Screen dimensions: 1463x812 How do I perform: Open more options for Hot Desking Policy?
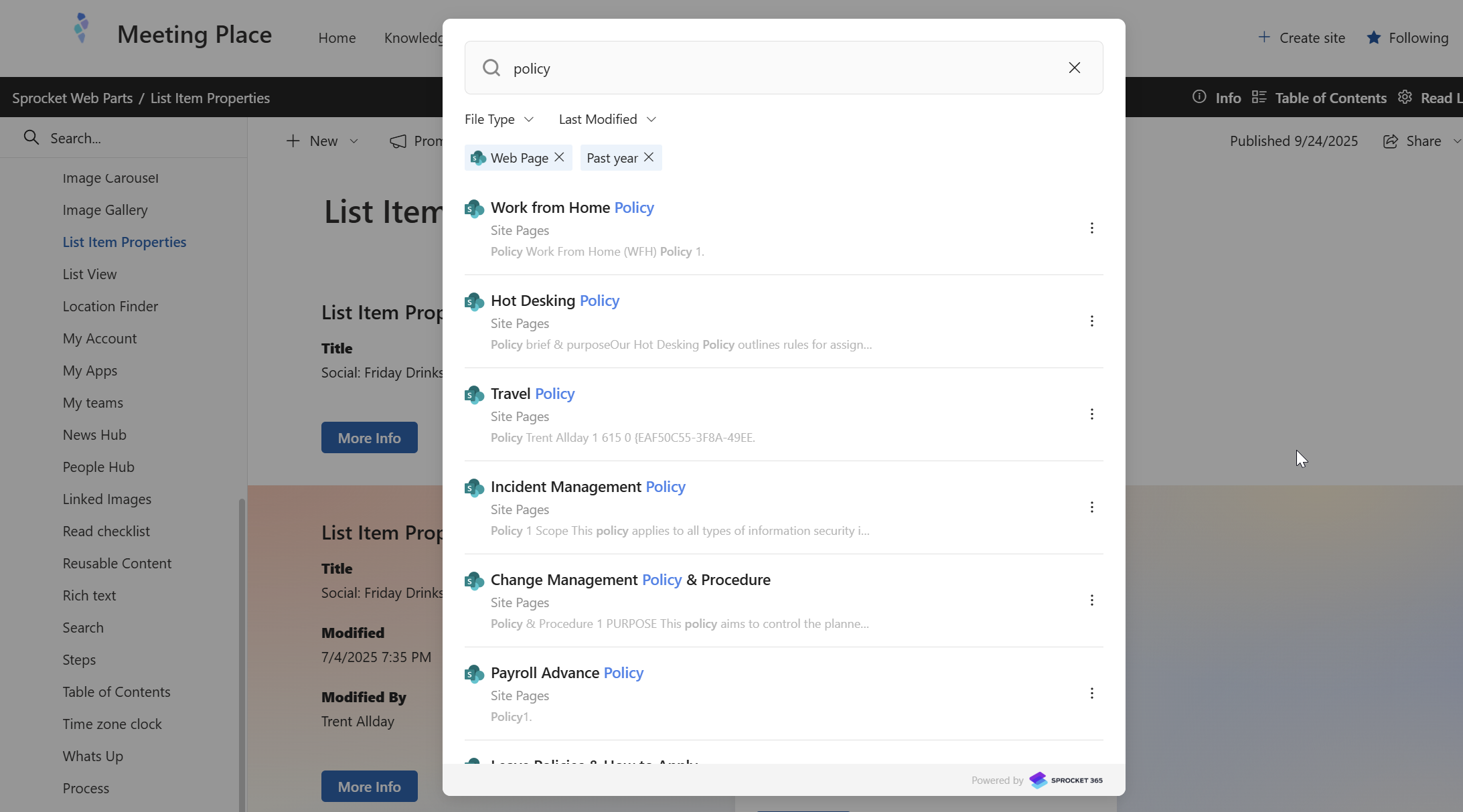(x=1091, y=321)
